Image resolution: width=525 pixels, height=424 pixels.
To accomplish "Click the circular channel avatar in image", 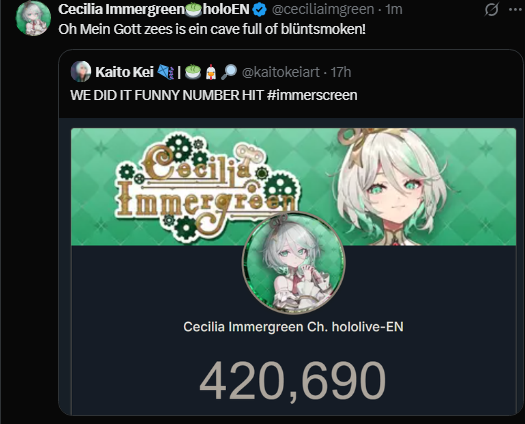I will (294, 263).
